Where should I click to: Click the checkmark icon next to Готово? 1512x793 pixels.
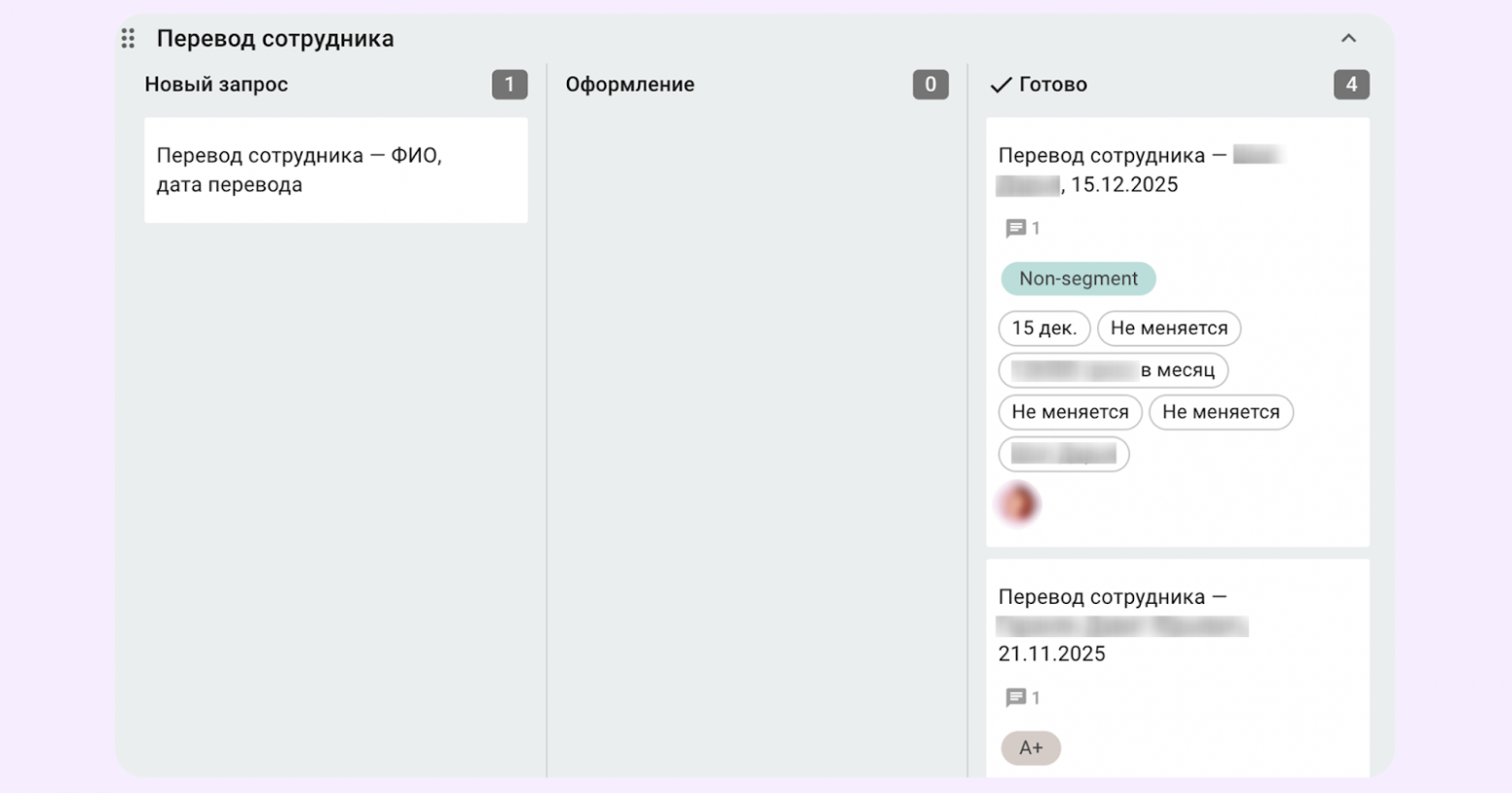999,84
